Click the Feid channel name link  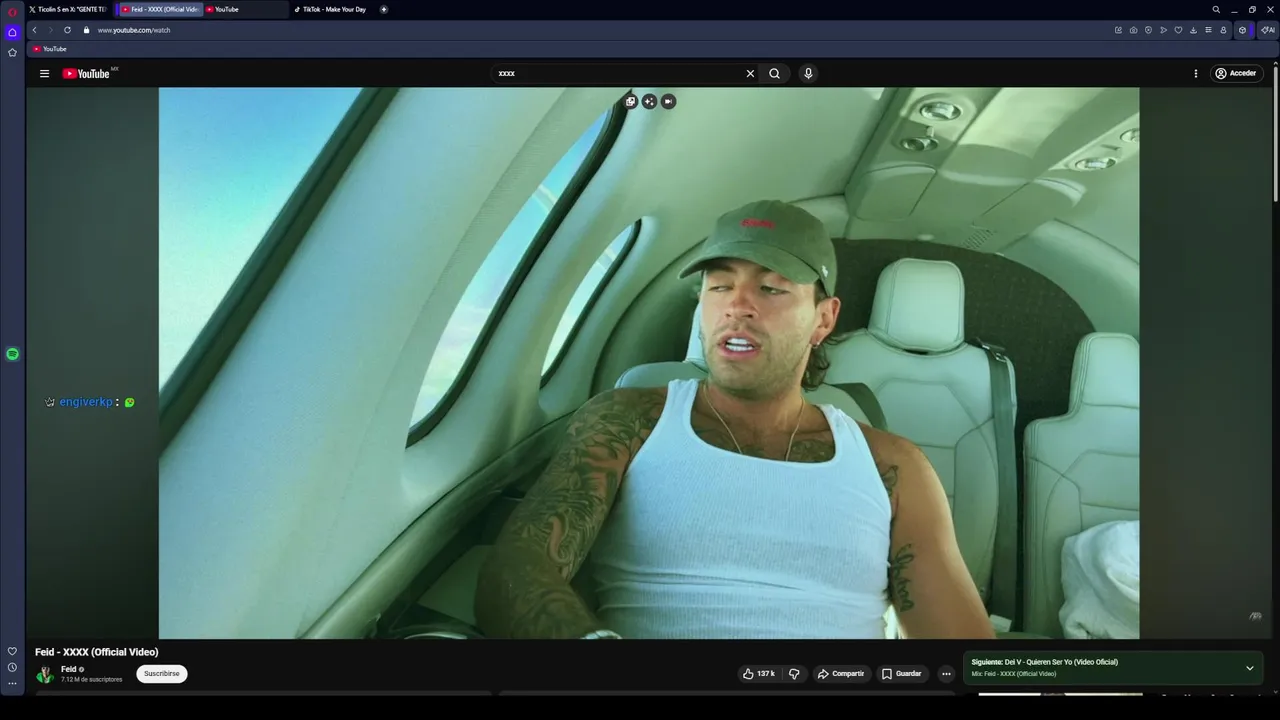click(x=68, y=669)
